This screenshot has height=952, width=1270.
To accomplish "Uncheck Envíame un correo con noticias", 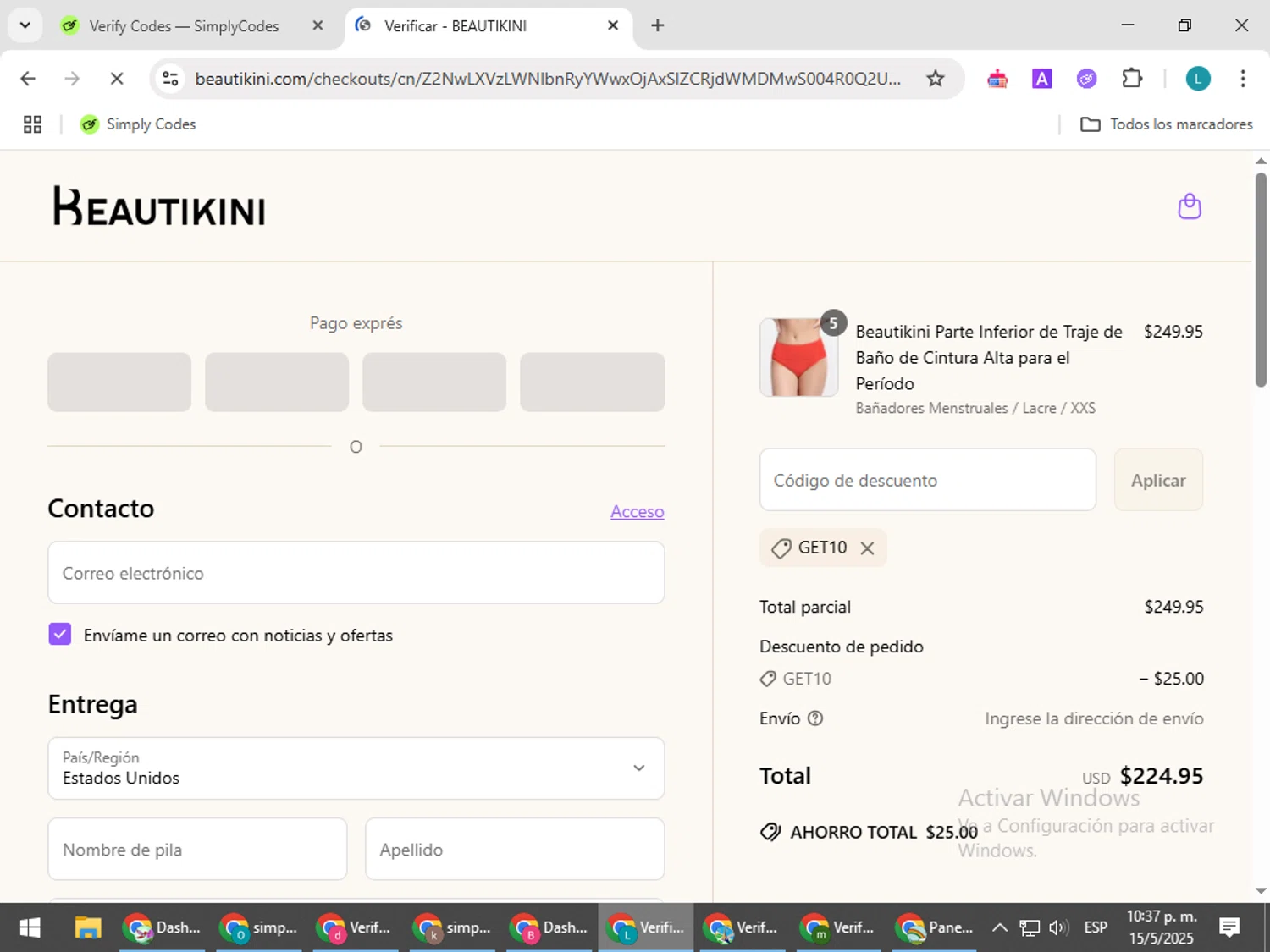I will click(x=60, y=634).
